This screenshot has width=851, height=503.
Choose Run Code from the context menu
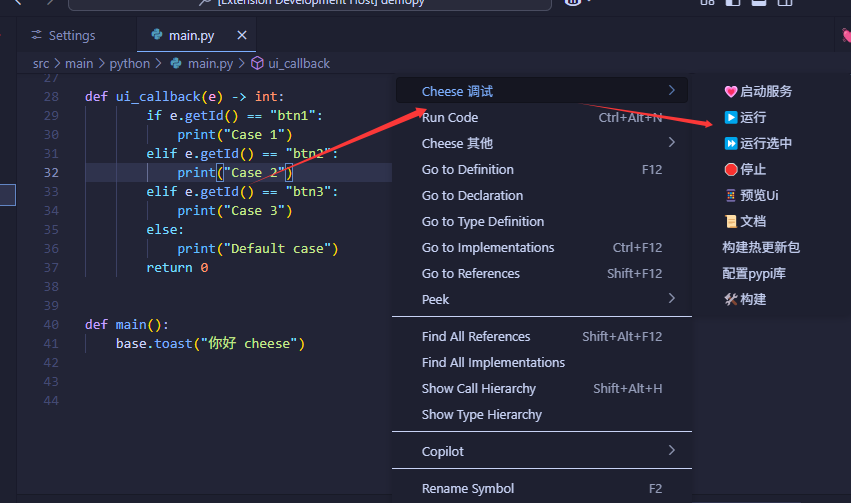[542, 117]
